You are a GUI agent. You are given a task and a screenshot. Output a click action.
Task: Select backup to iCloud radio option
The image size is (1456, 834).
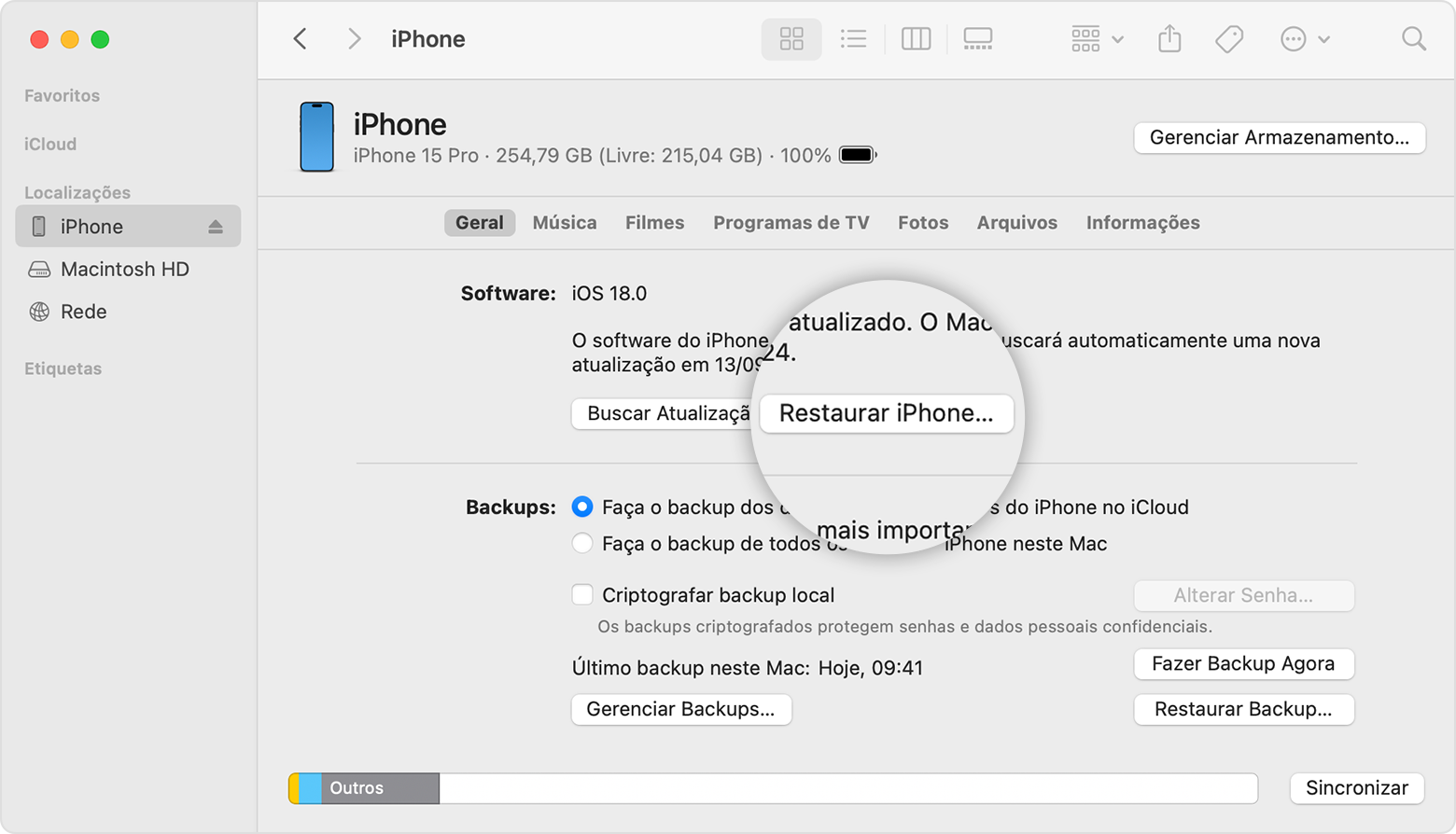(x=582, y=507)
